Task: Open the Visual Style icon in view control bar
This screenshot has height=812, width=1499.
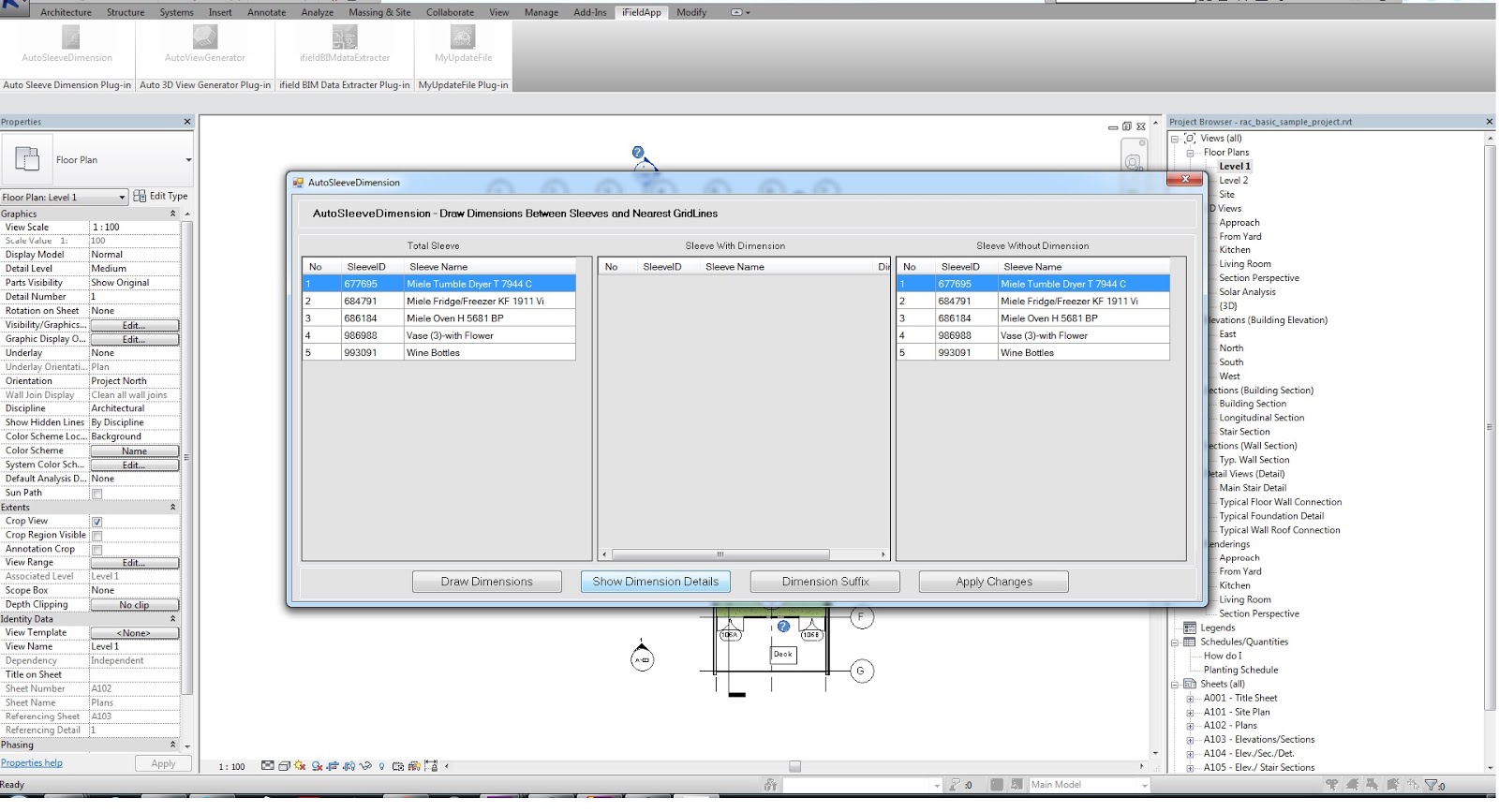Action: (x=284, y=766)
